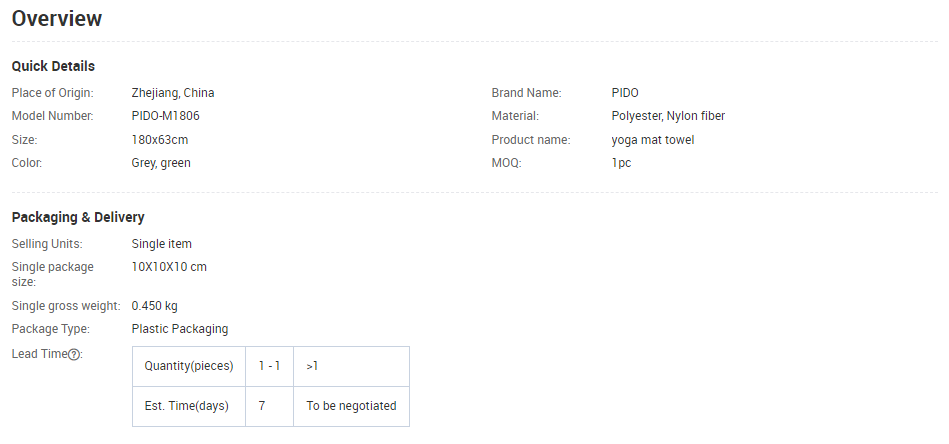Click the Overview heading
This screenshot has height=444, width=949.
click(x=57, y=18)
